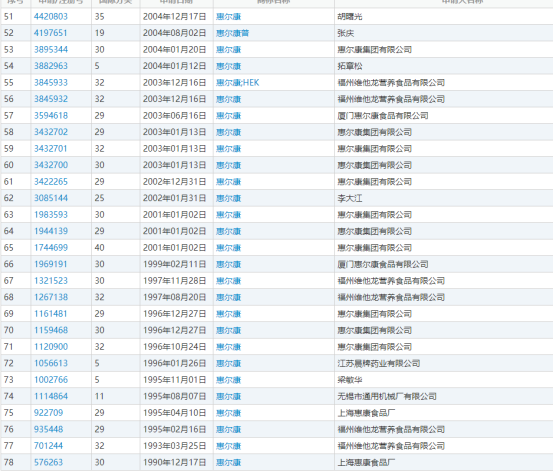The width and height of the screenshot is (554, 474).
Task: Select date 2002年12月31日
Action: (x=175, y=182)
